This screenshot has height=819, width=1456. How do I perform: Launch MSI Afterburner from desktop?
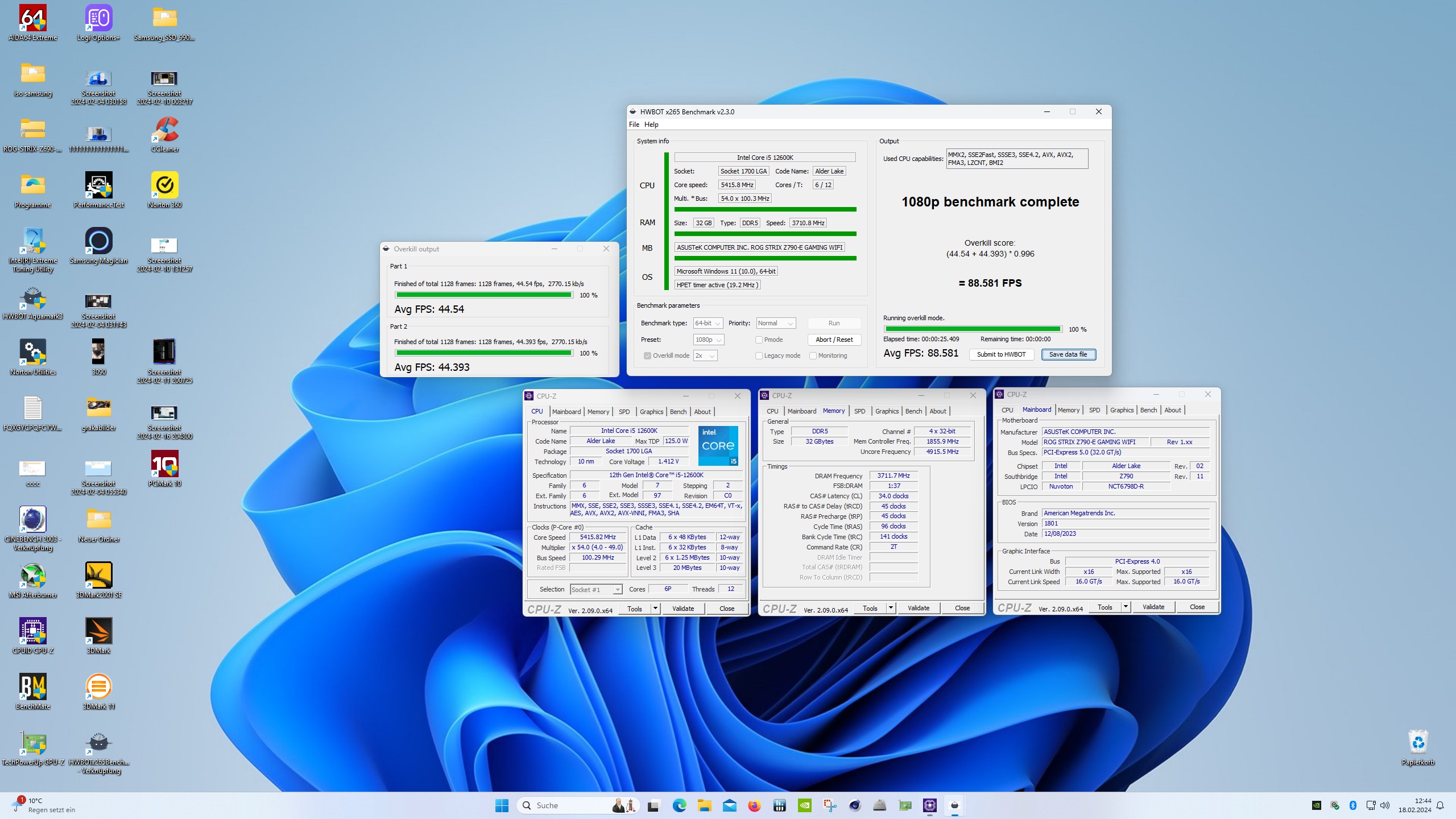pyautogui.click(x=33, y=581)
